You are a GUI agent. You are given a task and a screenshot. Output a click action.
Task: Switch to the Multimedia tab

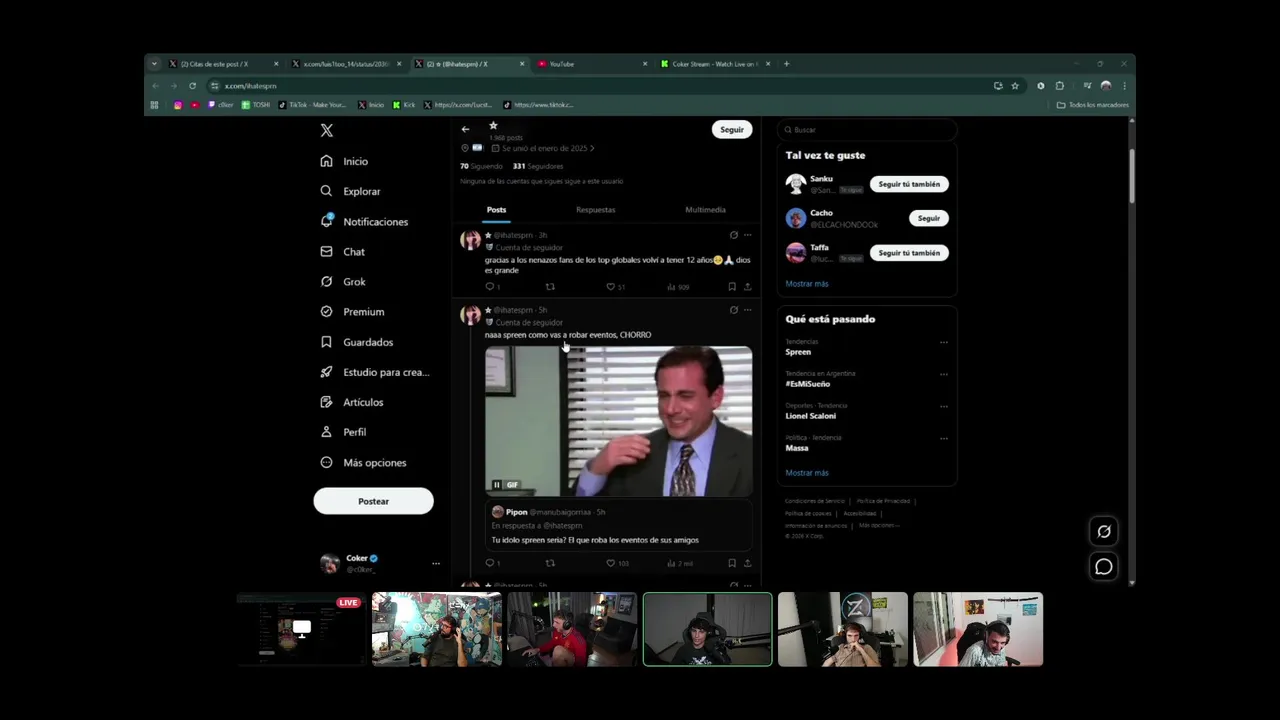(x=705, y=210)
